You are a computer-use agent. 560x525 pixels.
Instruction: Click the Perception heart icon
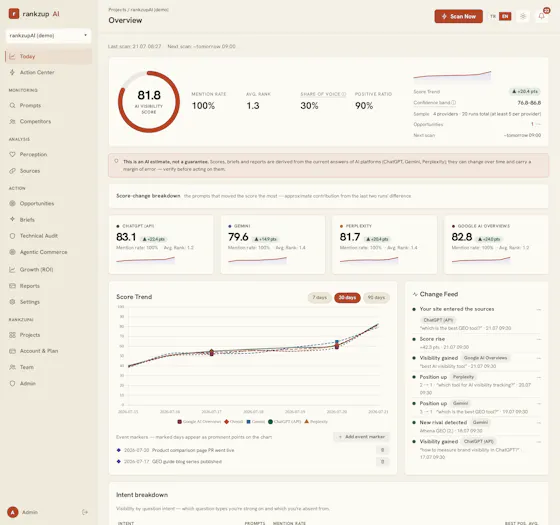click(12, 154)
